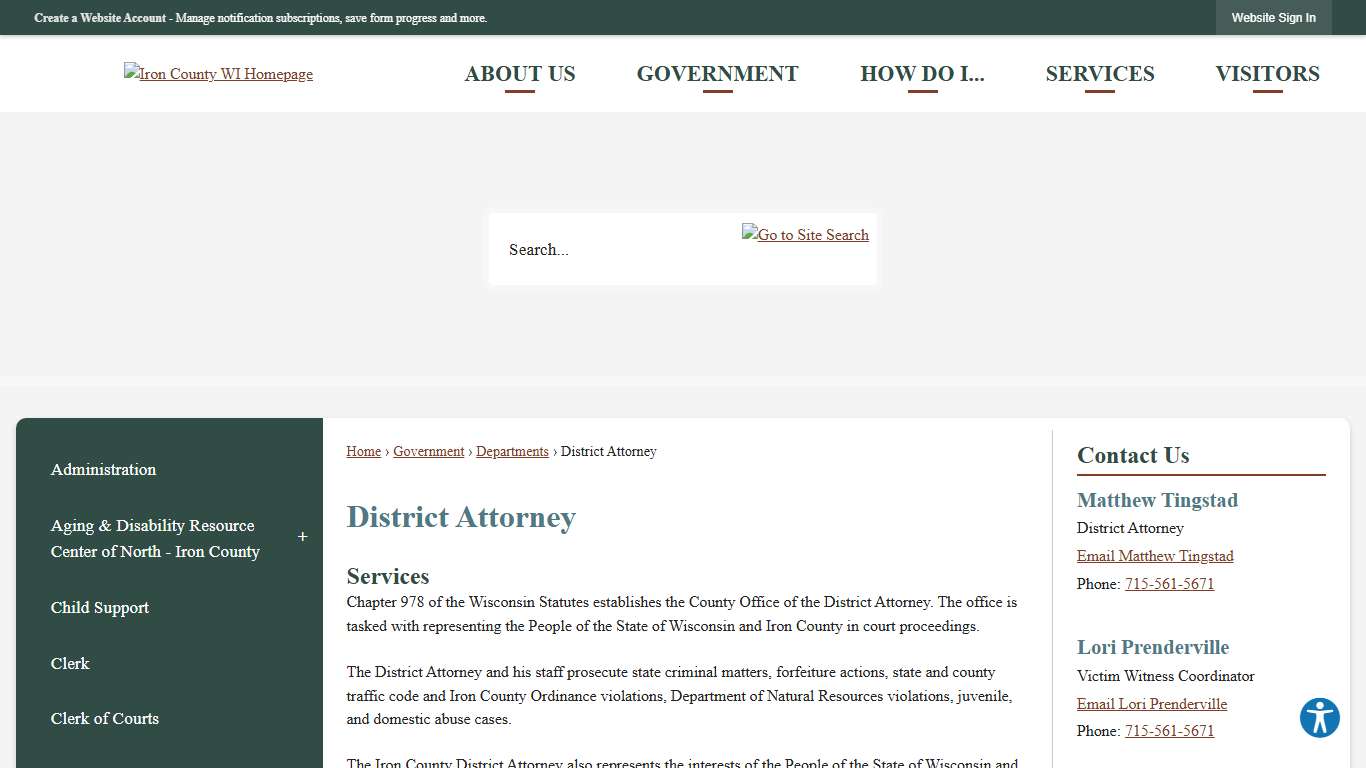Click Home in the breadcrumb trail

tap(363, 451)
